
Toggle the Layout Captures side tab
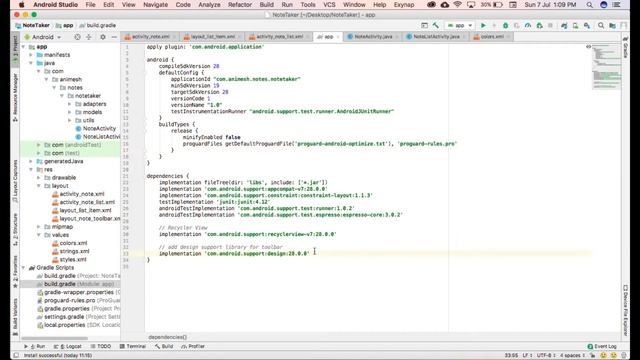pyautogui.click(x=15, y=181)
